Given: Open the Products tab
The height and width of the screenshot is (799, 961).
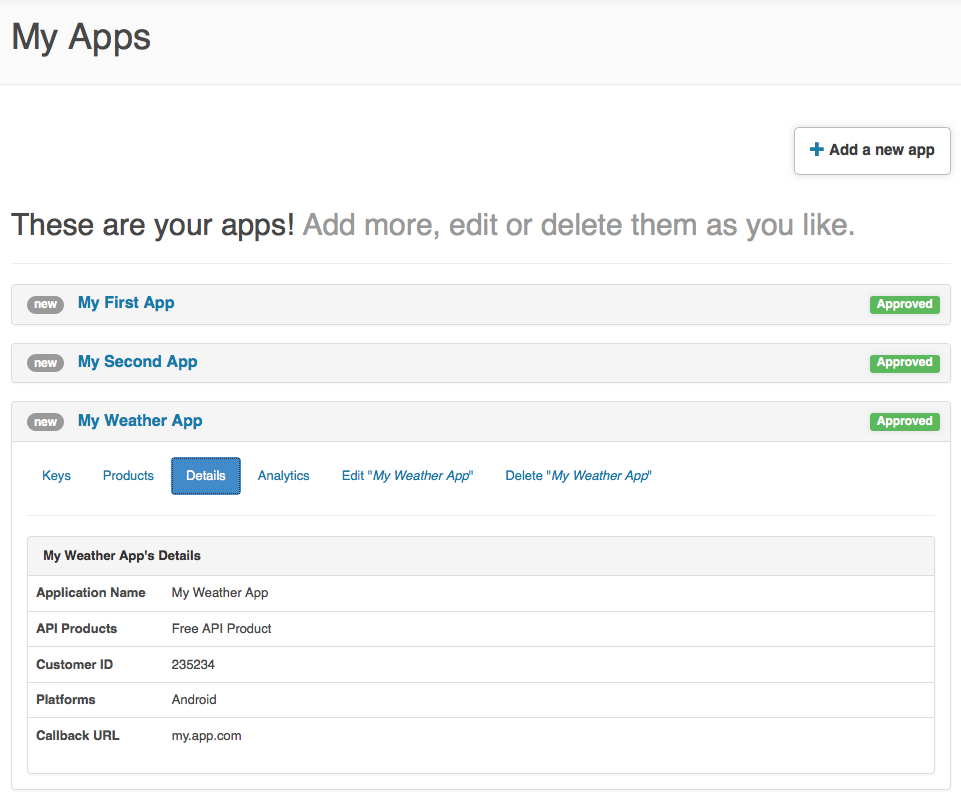Looking at the screenshot, I should click(x=128, y=476).
